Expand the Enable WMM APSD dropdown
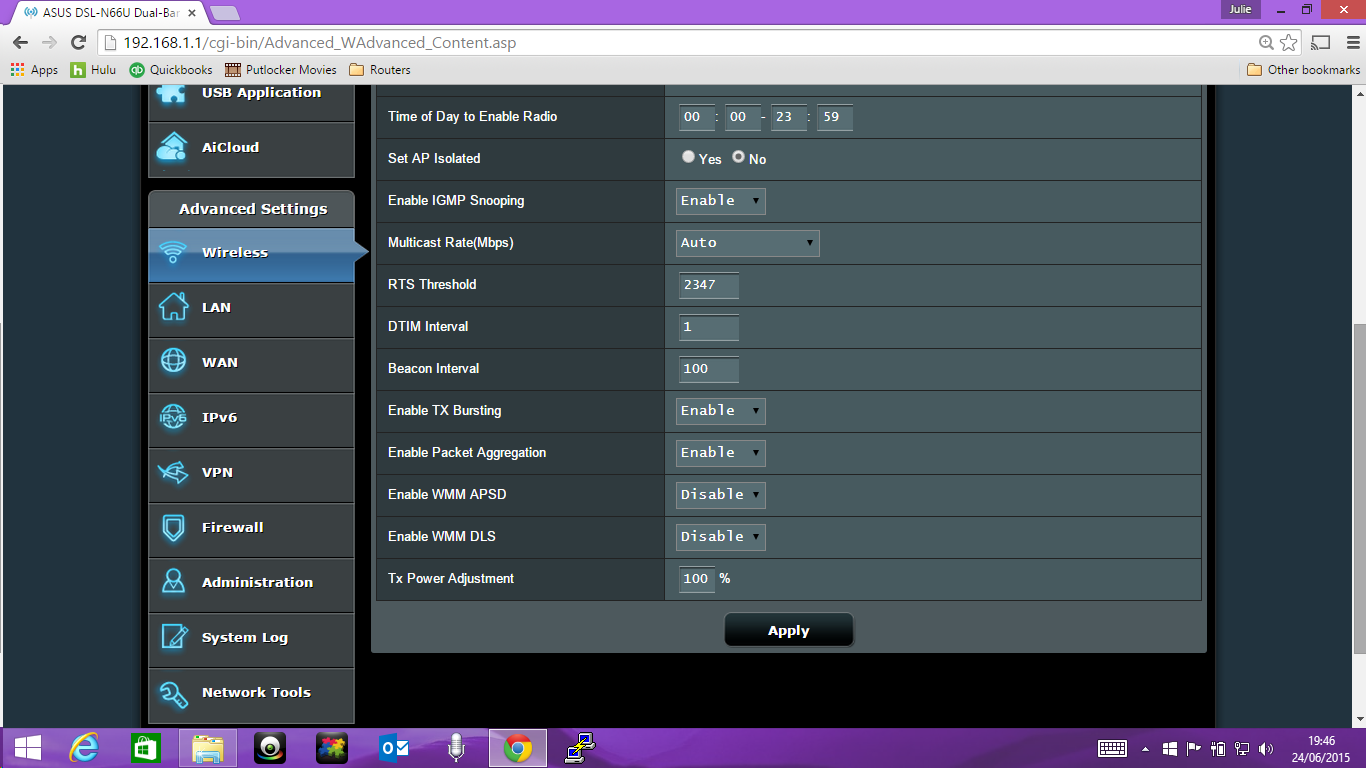The image size is (1366, 768). [720, 495]
